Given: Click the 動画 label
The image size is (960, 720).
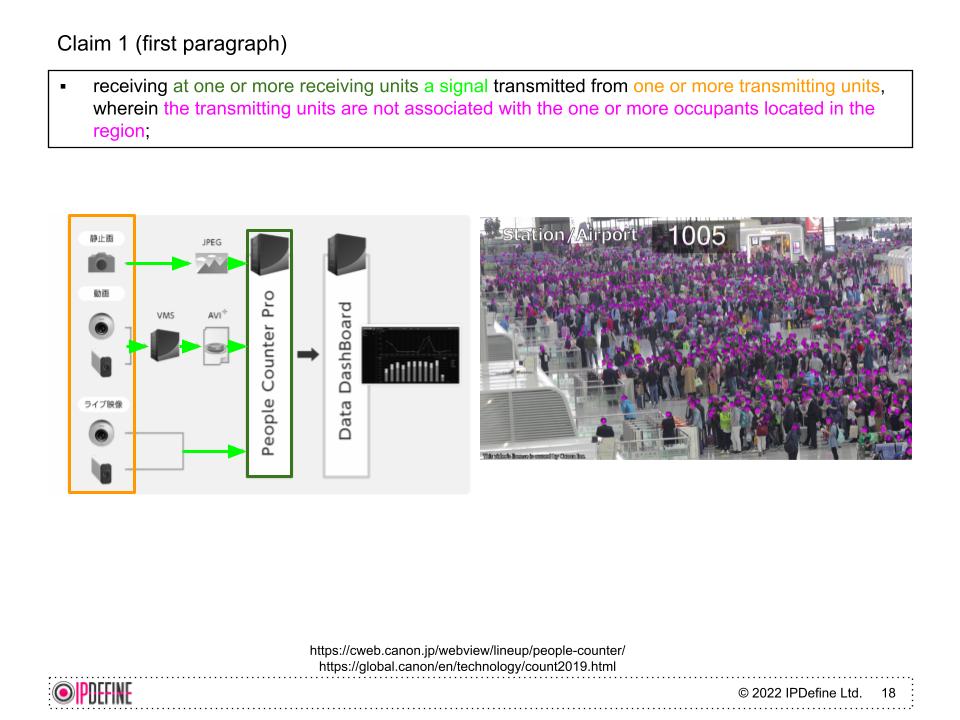Looking at the screenshot, I should pyautogui.click(x=102, y=293).
